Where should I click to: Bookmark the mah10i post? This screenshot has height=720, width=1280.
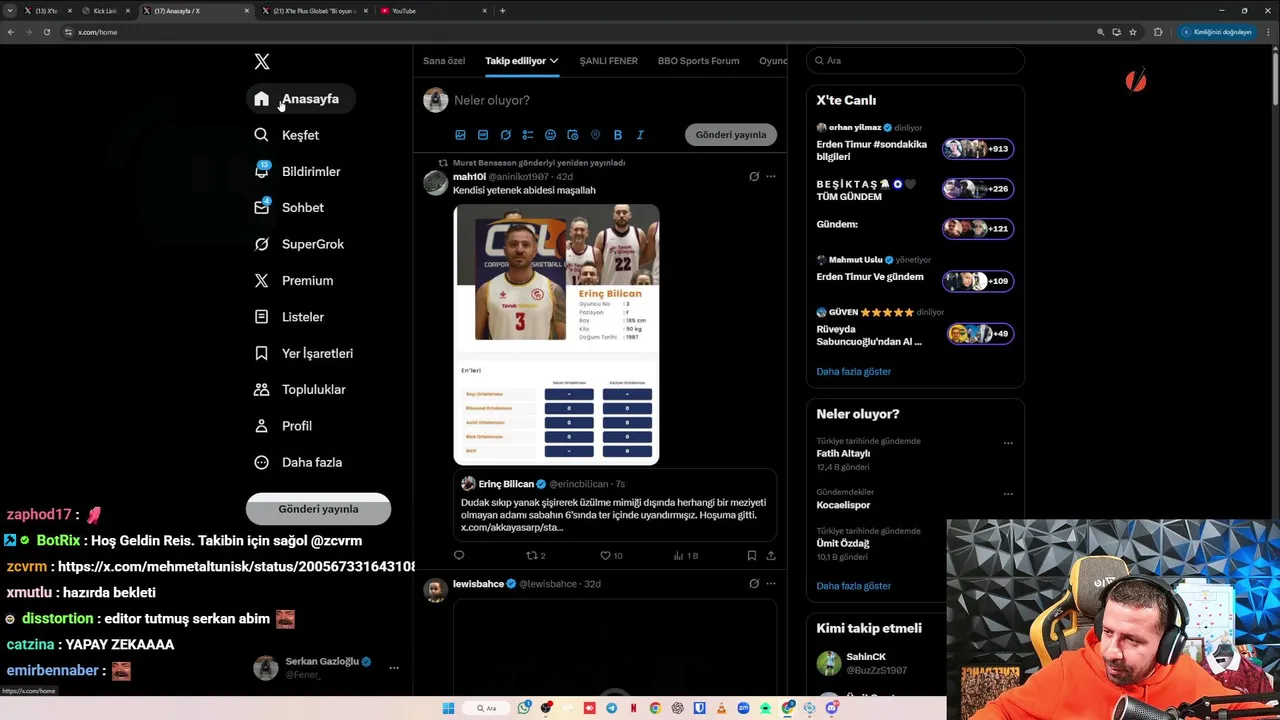click(x=751, y=555)
